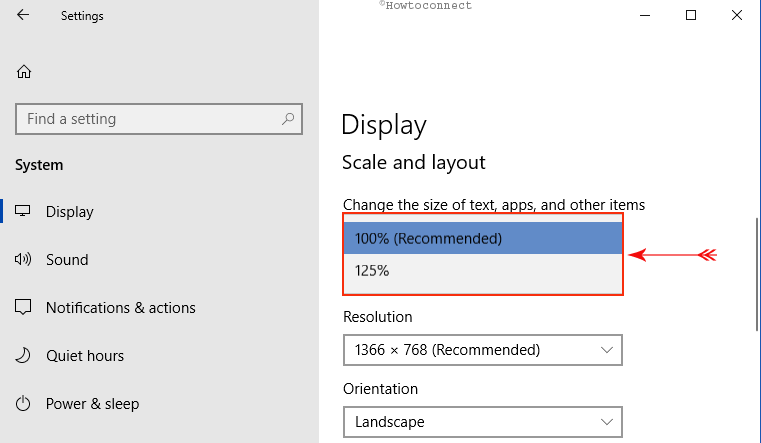This screenshot has width=761, height=443.
Task: Click the Quiet hours moon icon
Action: [23, 355]
